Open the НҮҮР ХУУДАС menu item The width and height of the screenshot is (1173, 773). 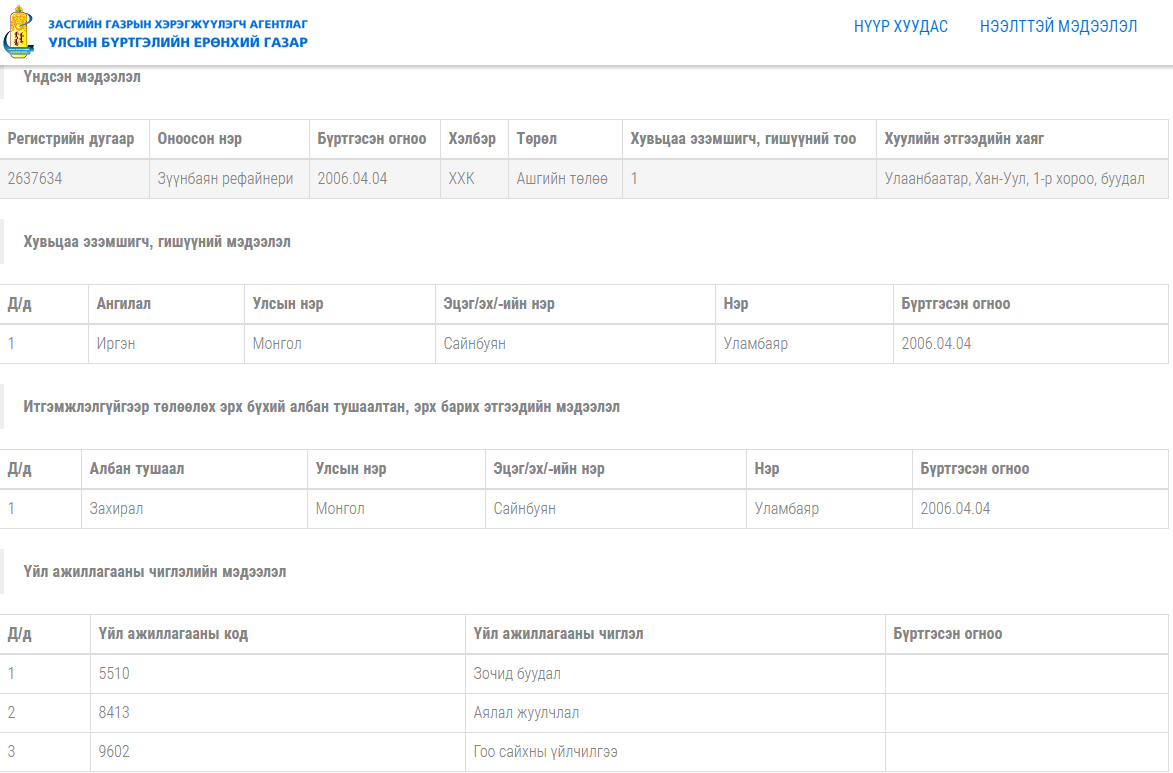(x=900, y=27)
